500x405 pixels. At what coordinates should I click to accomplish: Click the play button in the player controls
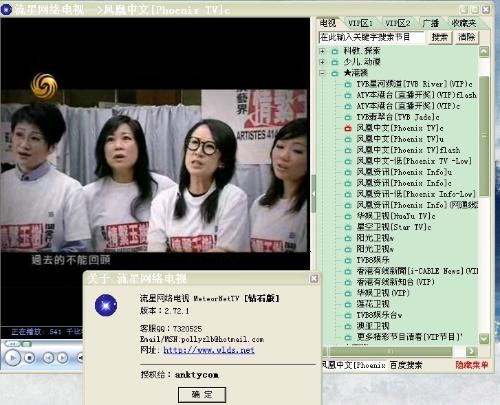tap(12, 358)
